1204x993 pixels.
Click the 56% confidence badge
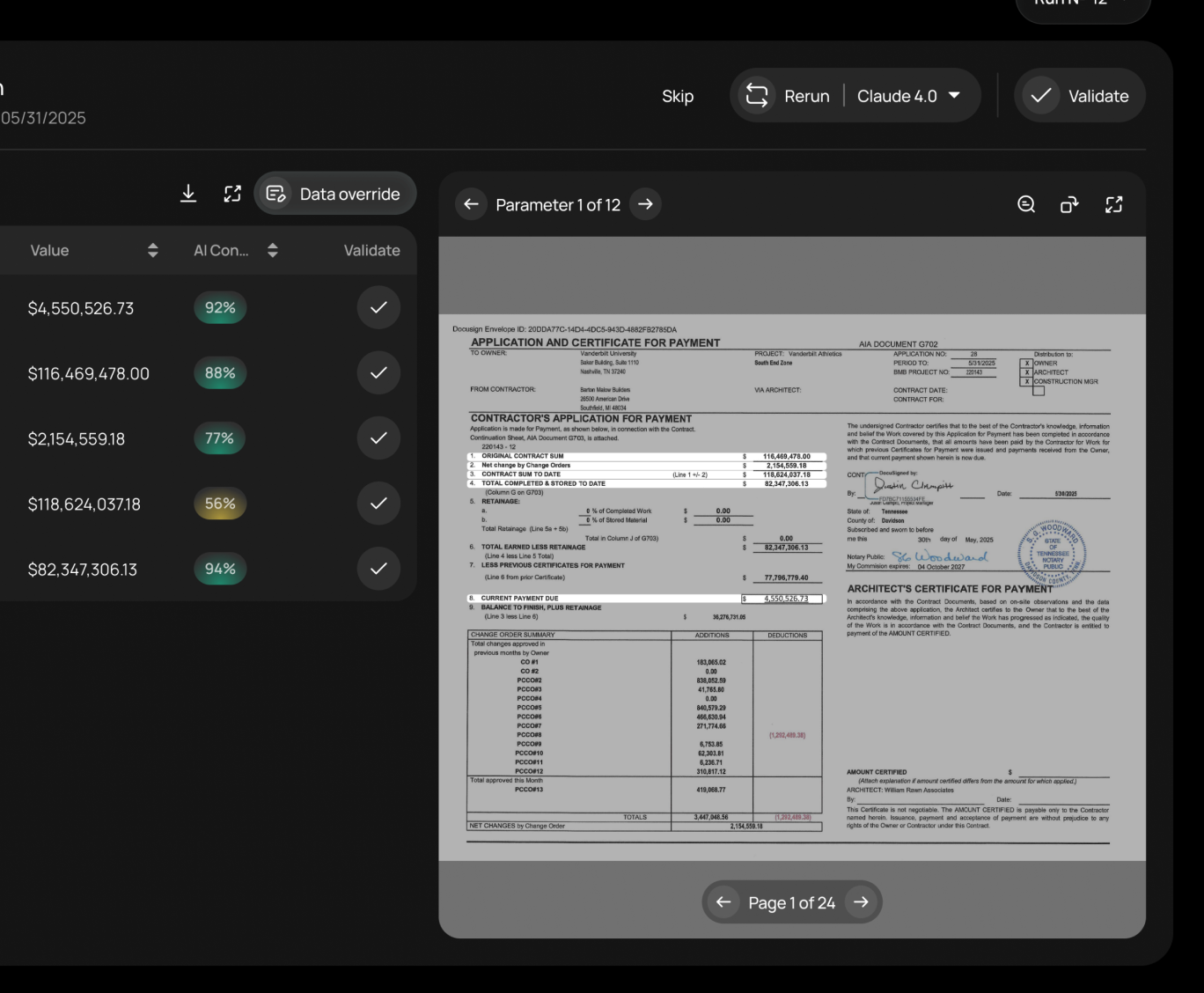pos(220,504)
